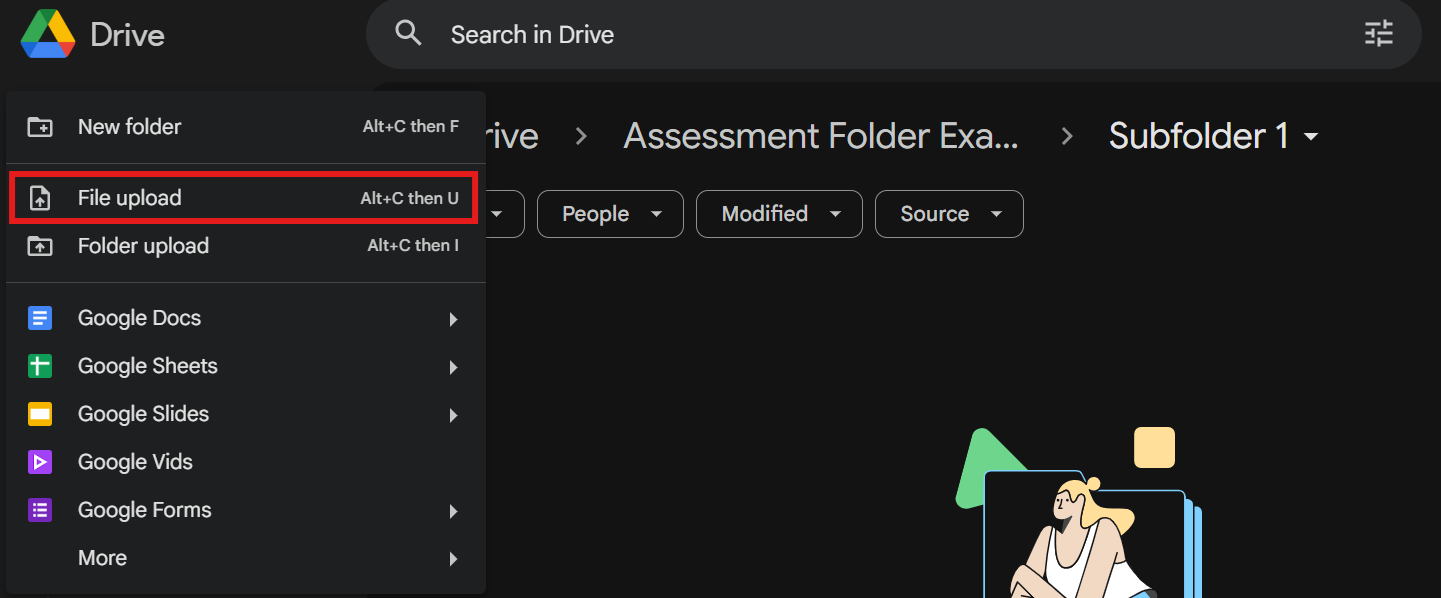Screen dimensions: 1441x598
Task: Open the Source filter dropdown
Action: 948,213
